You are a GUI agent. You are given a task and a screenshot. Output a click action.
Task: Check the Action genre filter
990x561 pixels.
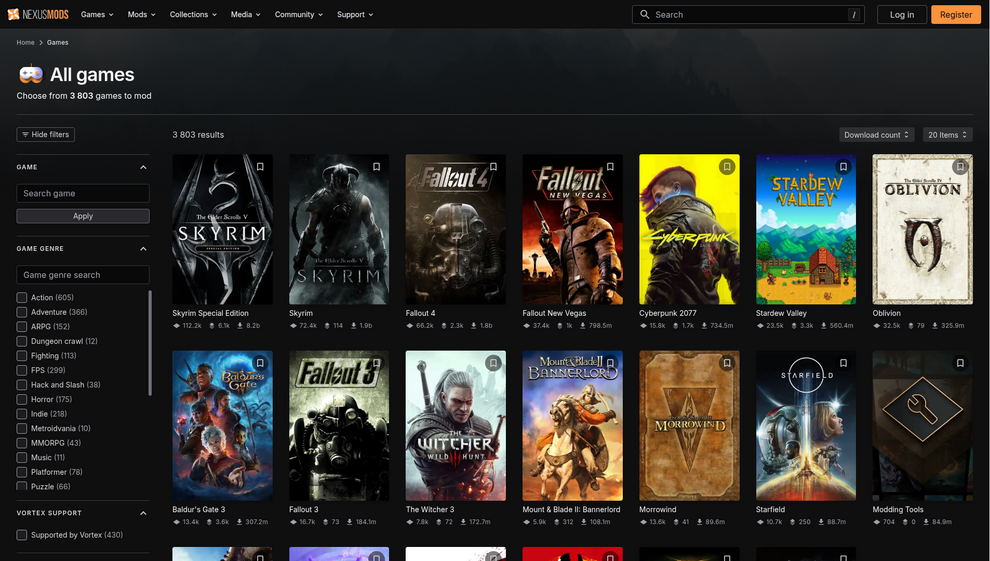coord(21,297)
